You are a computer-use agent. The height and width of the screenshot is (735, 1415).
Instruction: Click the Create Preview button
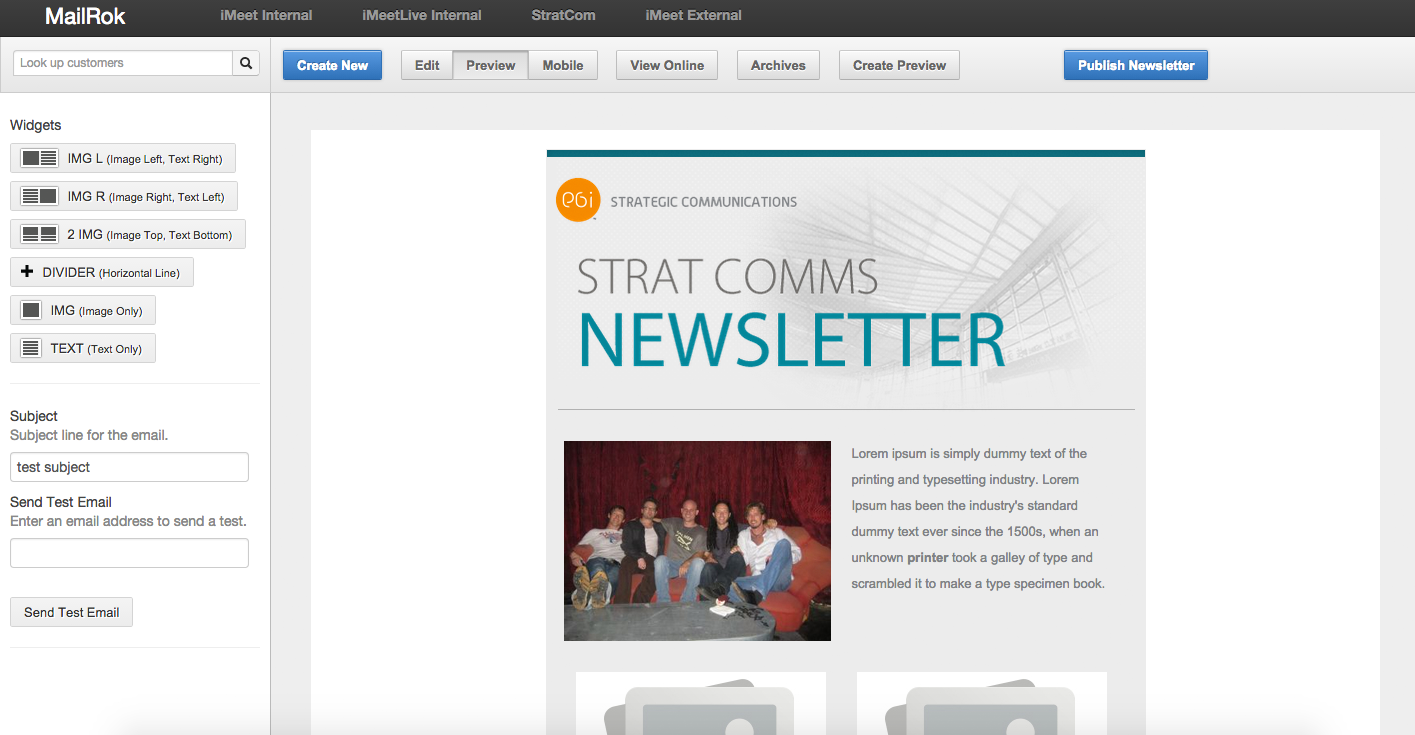click(x=899, y=65)
